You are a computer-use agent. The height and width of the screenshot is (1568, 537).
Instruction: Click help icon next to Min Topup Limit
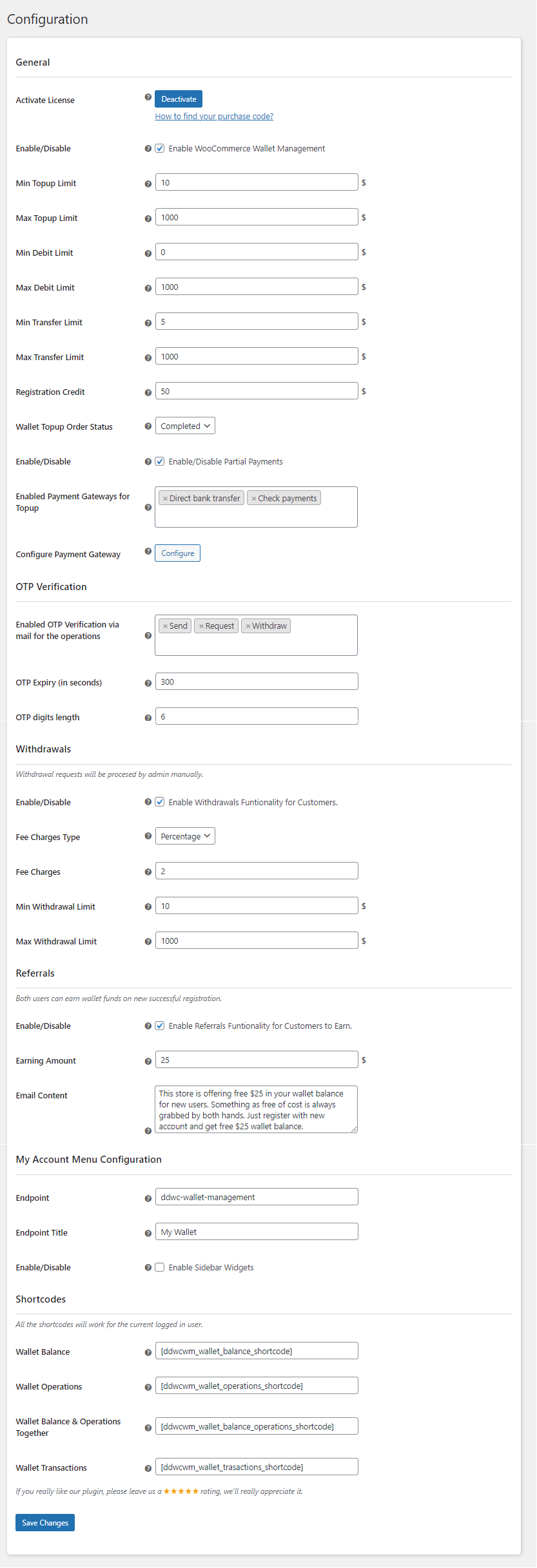148,184
